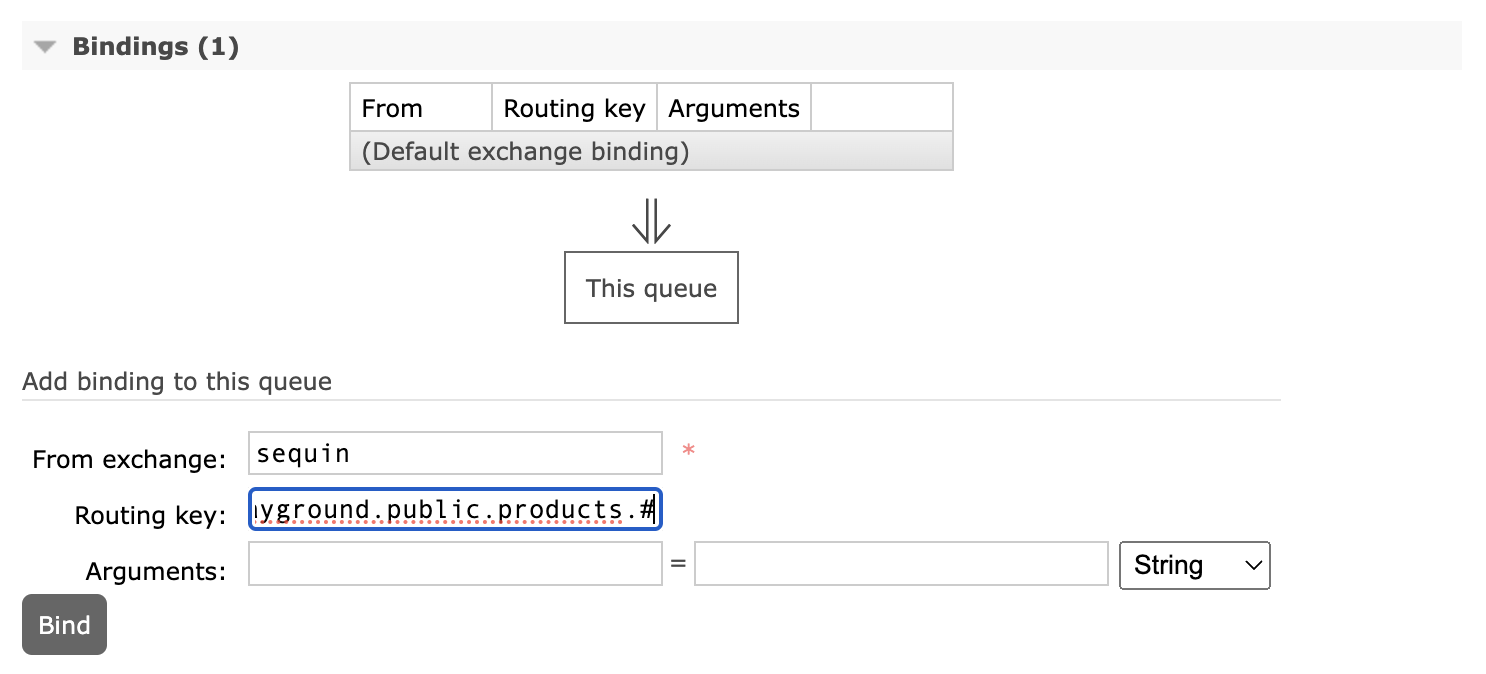Open the String argument type dropdown

(x=1194, y=565)
